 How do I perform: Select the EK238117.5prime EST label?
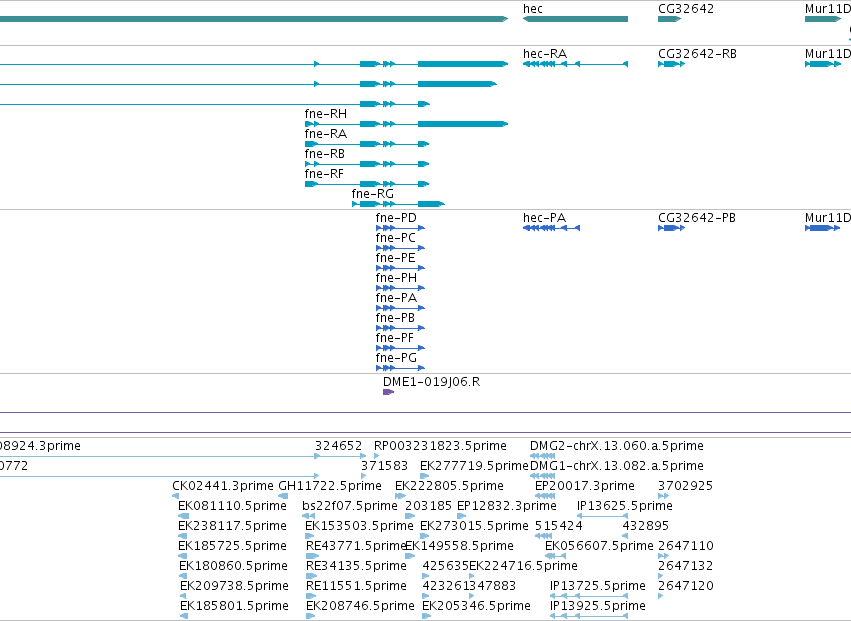click(232, 526)
